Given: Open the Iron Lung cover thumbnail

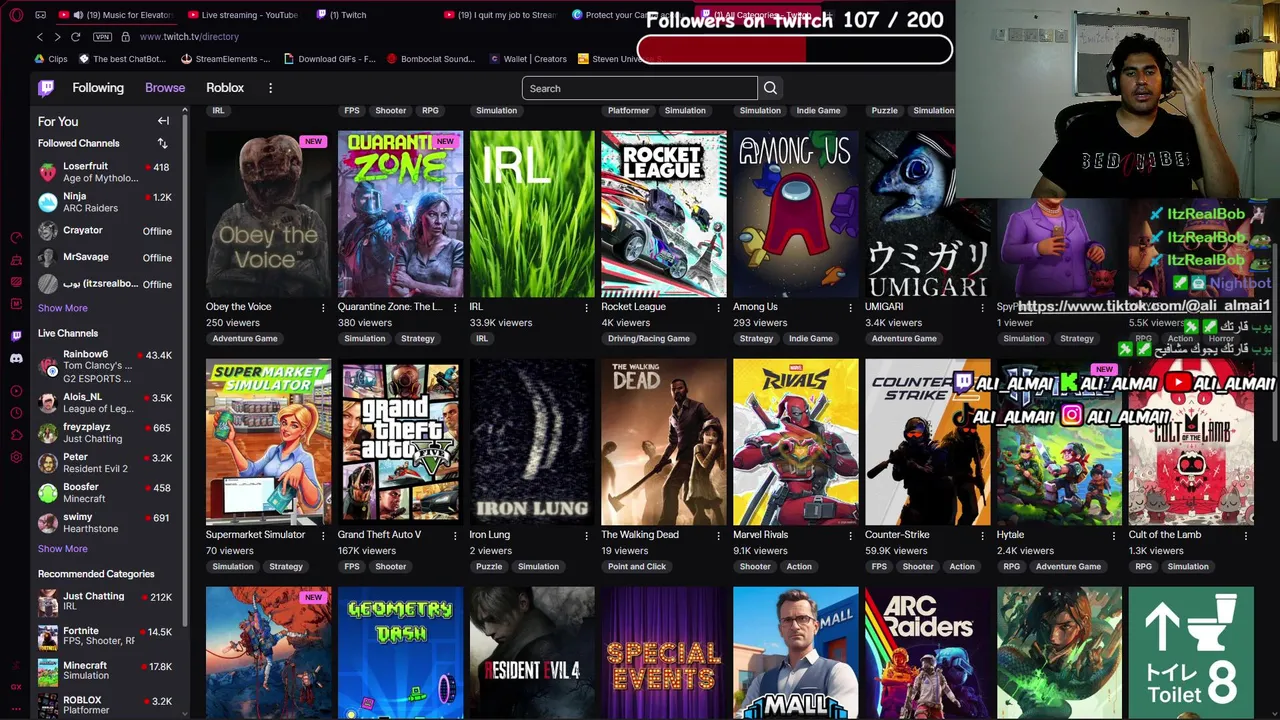Looking at the screenshot, I should tap(532, 442).
